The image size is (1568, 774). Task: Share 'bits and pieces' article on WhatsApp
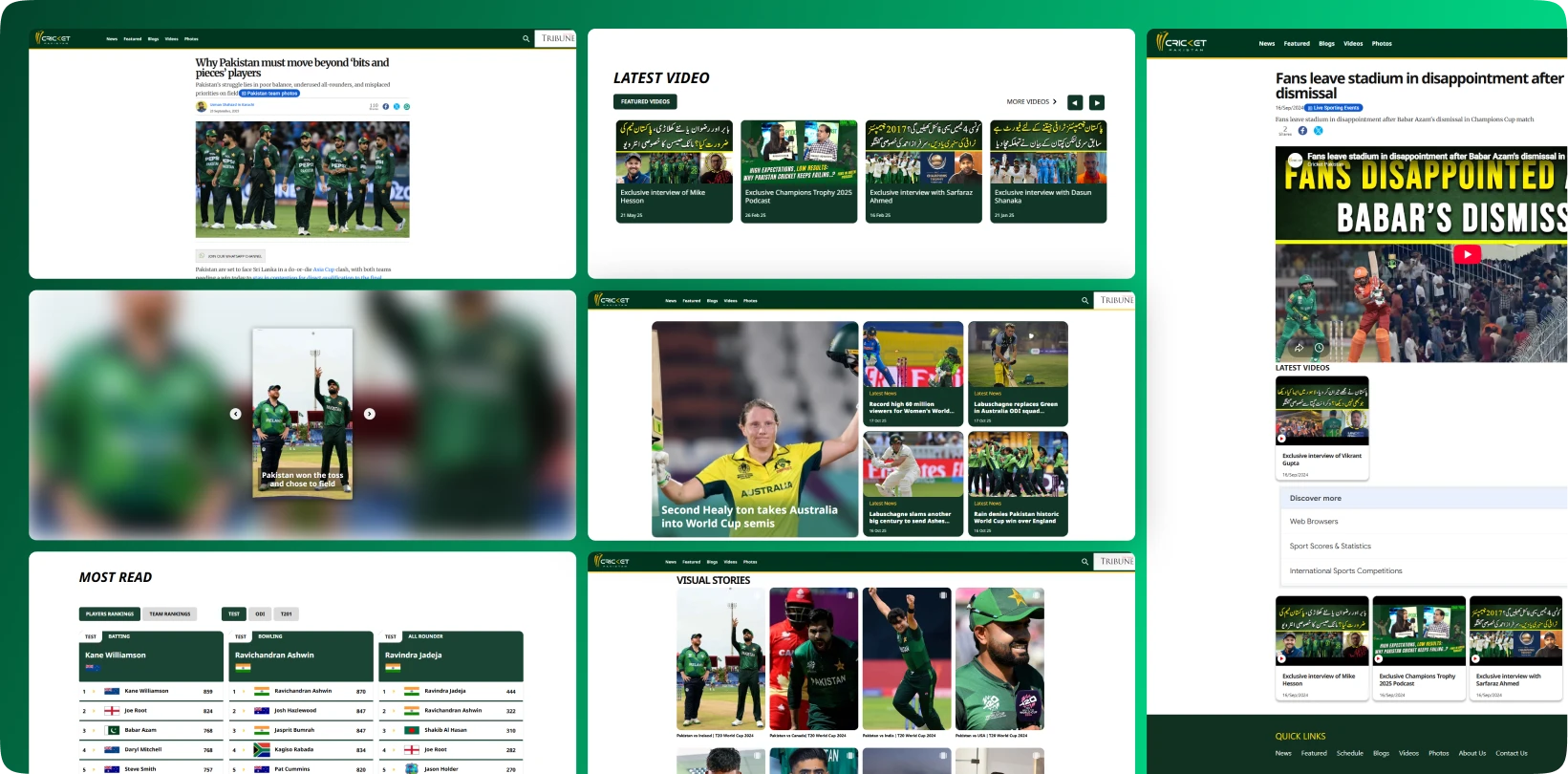click(x=407, y=106)
